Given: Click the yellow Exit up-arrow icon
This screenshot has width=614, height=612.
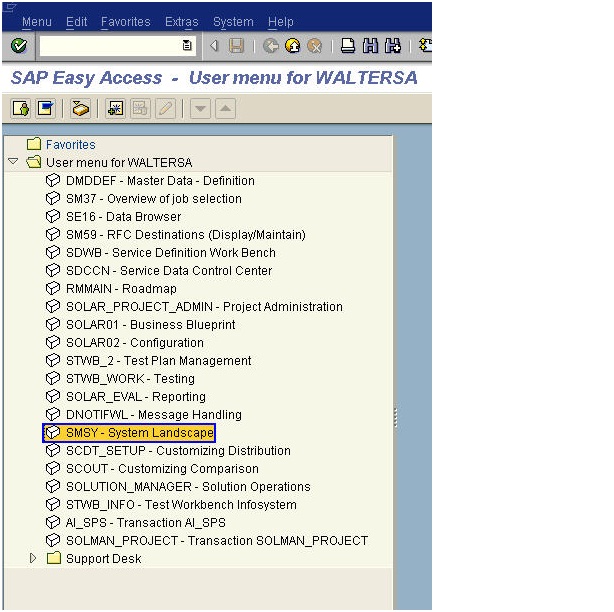Looking at the screenshot, I should 293,46.
